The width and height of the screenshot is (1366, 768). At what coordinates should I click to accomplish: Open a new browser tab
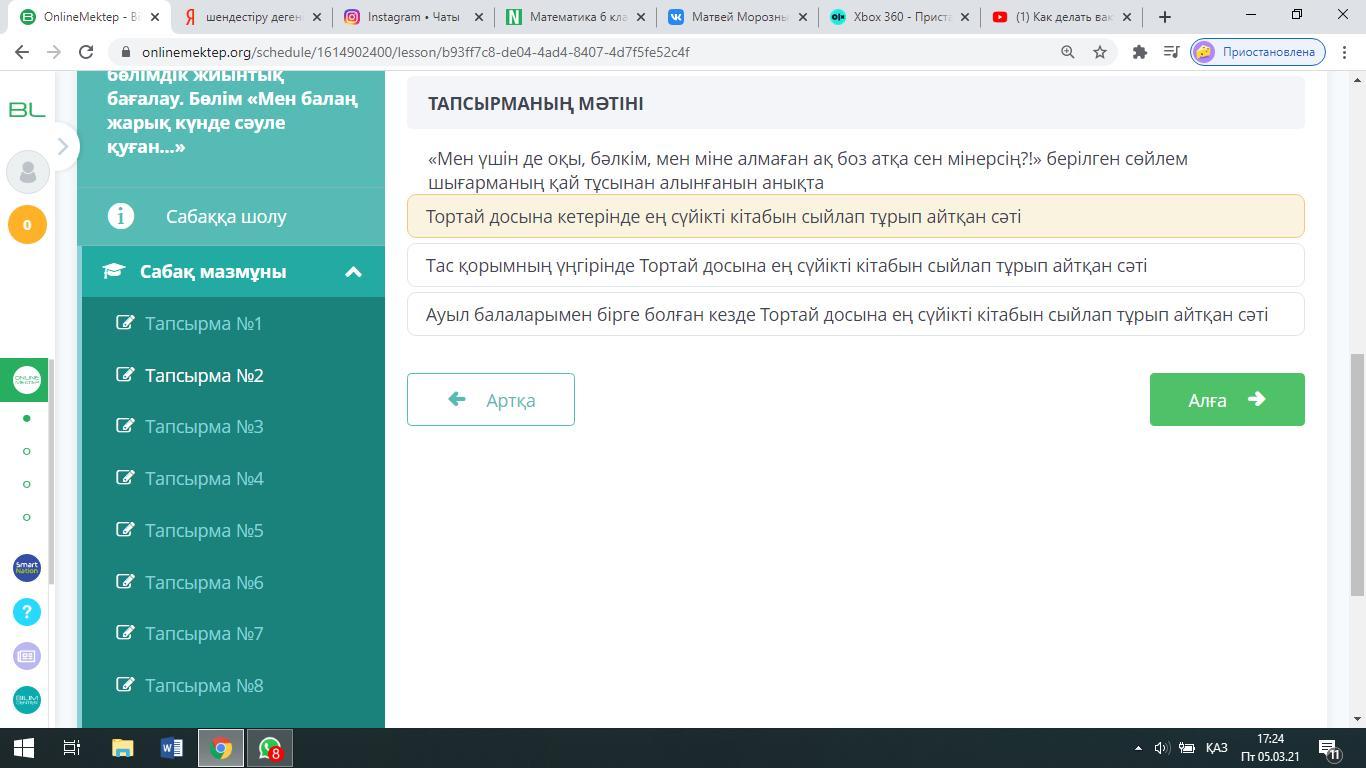[x=1164, y=17]
